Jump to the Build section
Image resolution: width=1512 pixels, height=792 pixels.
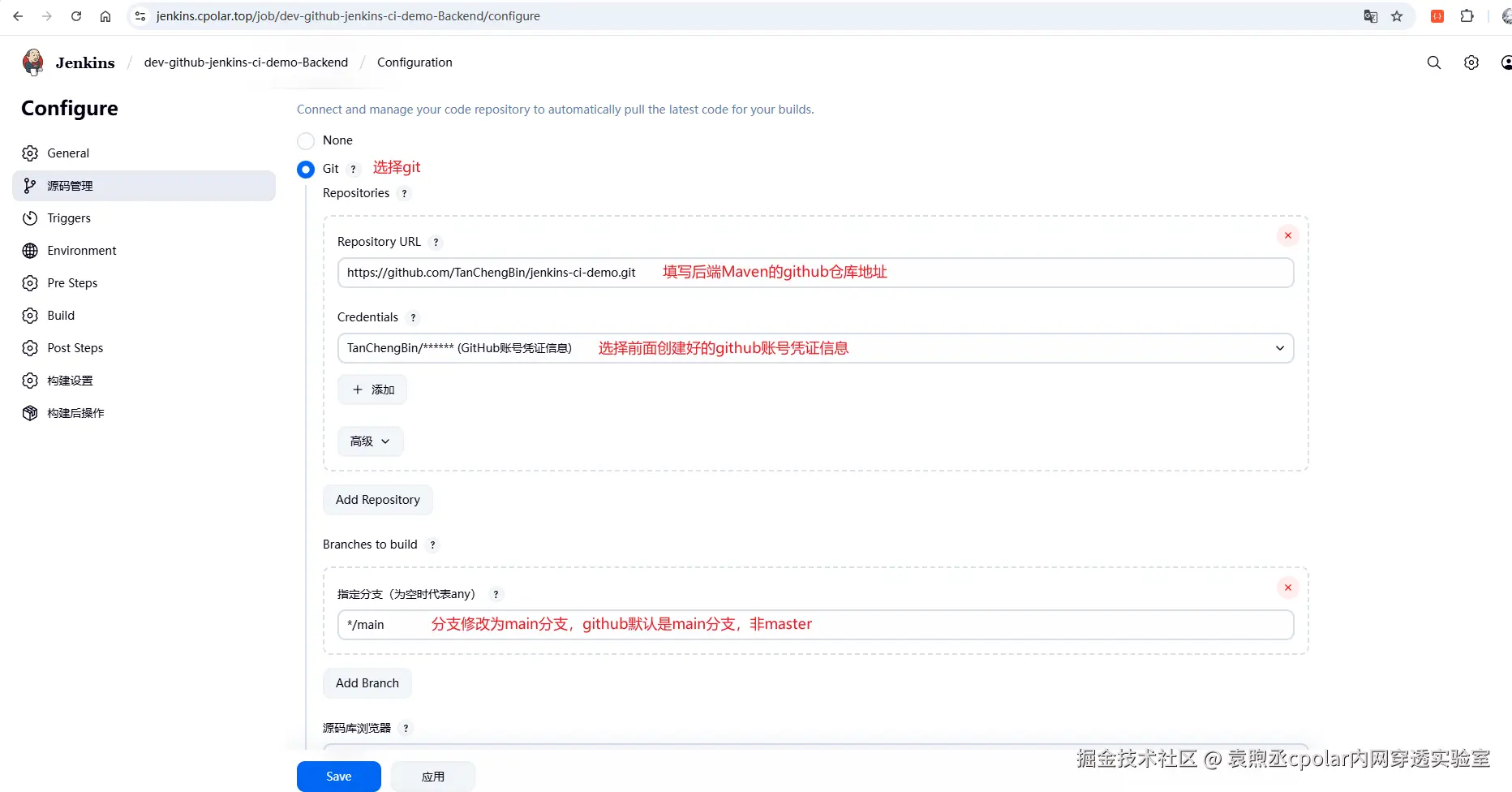pyautogui.click(x=144, y=316)
